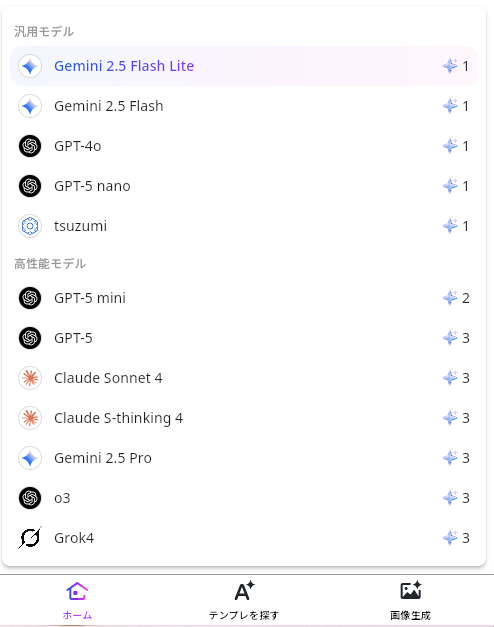Choose GPT-5 nano from the model list
The height and width of the screenshot is (627, 494).
[244, 186]
